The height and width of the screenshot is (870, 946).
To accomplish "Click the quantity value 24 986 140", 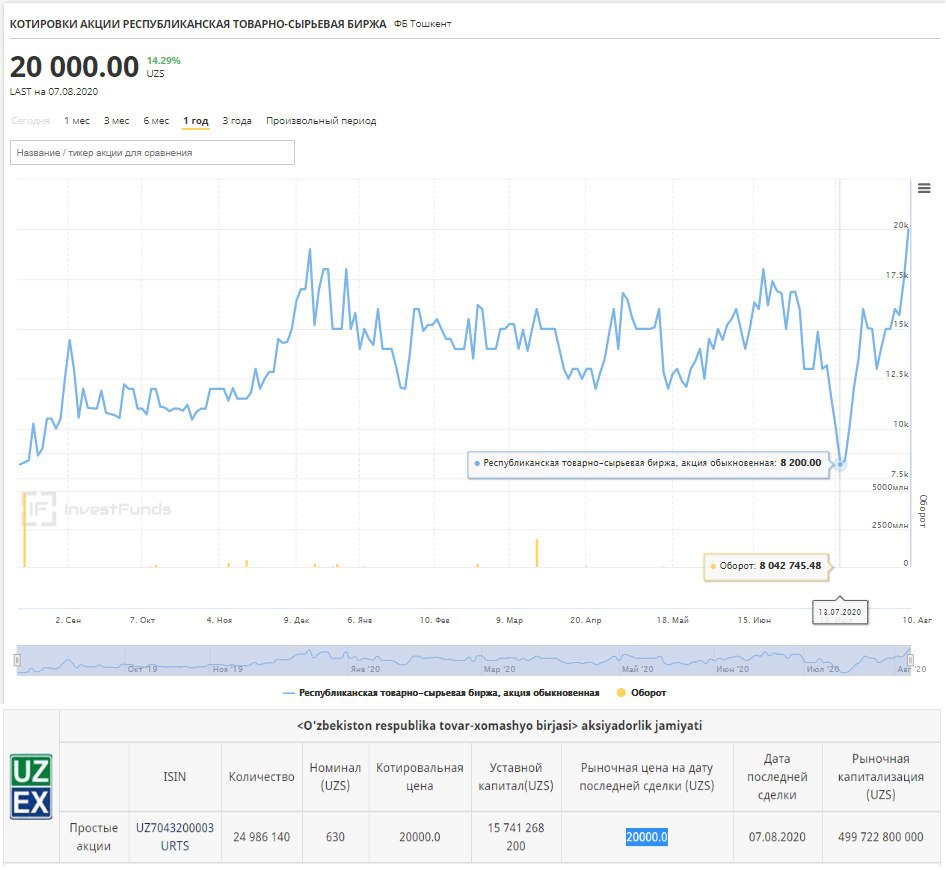I will pyautogui.click(x=261, y=837).
